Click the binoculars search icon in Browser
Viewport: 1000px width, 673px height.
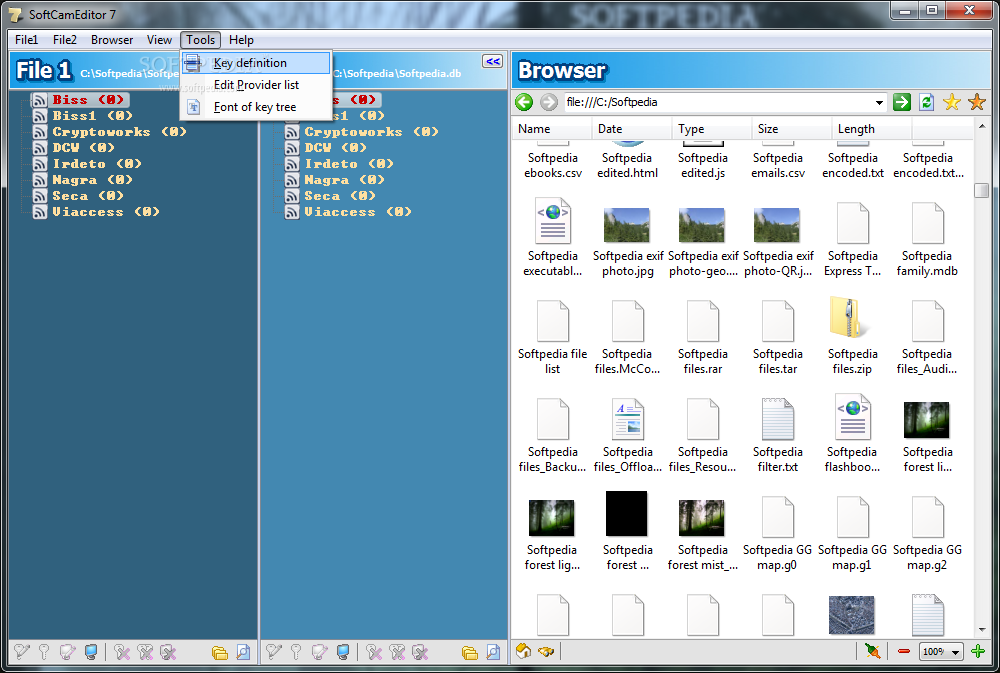[546, 651]
